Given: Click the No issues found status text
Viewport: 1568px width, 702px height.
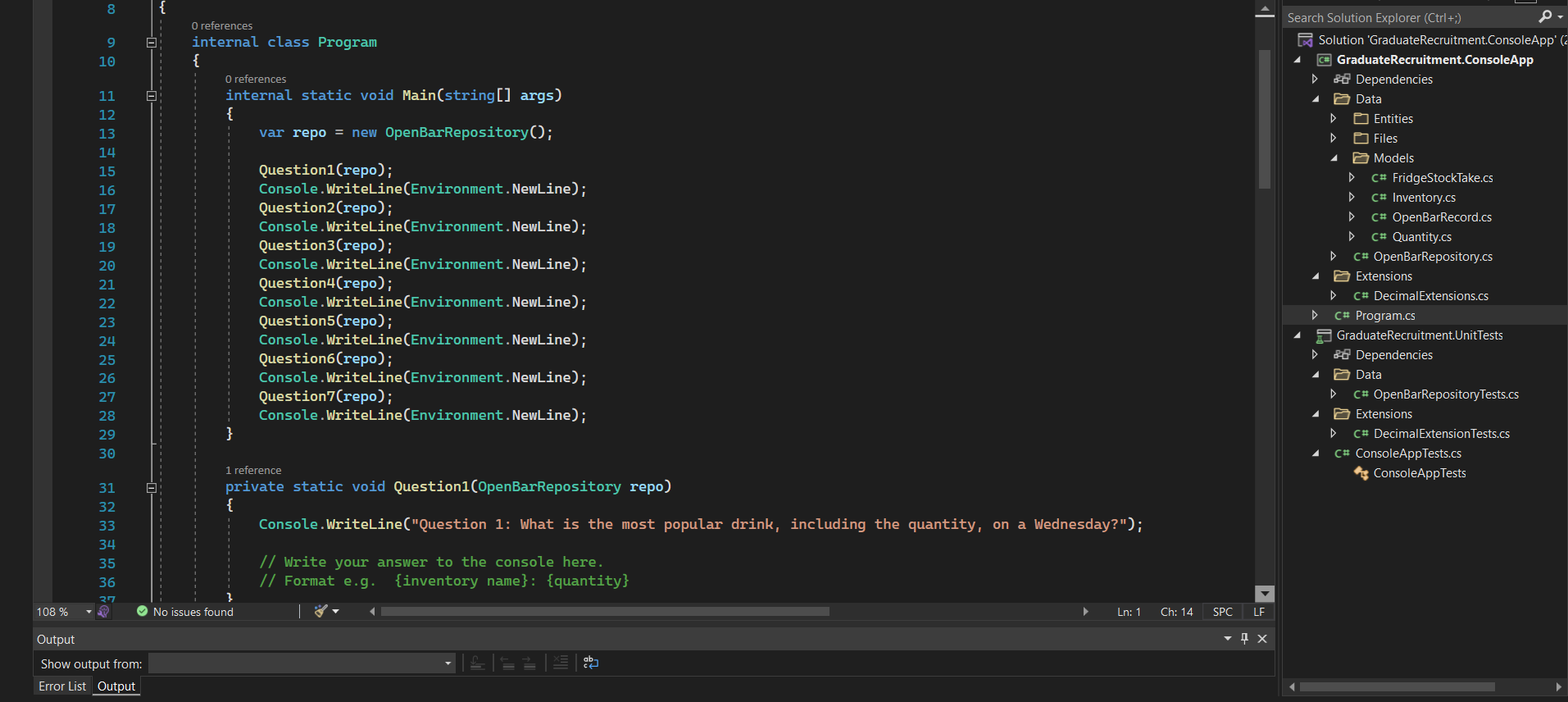Looking at the screenshot, I should tap(193, 612).
